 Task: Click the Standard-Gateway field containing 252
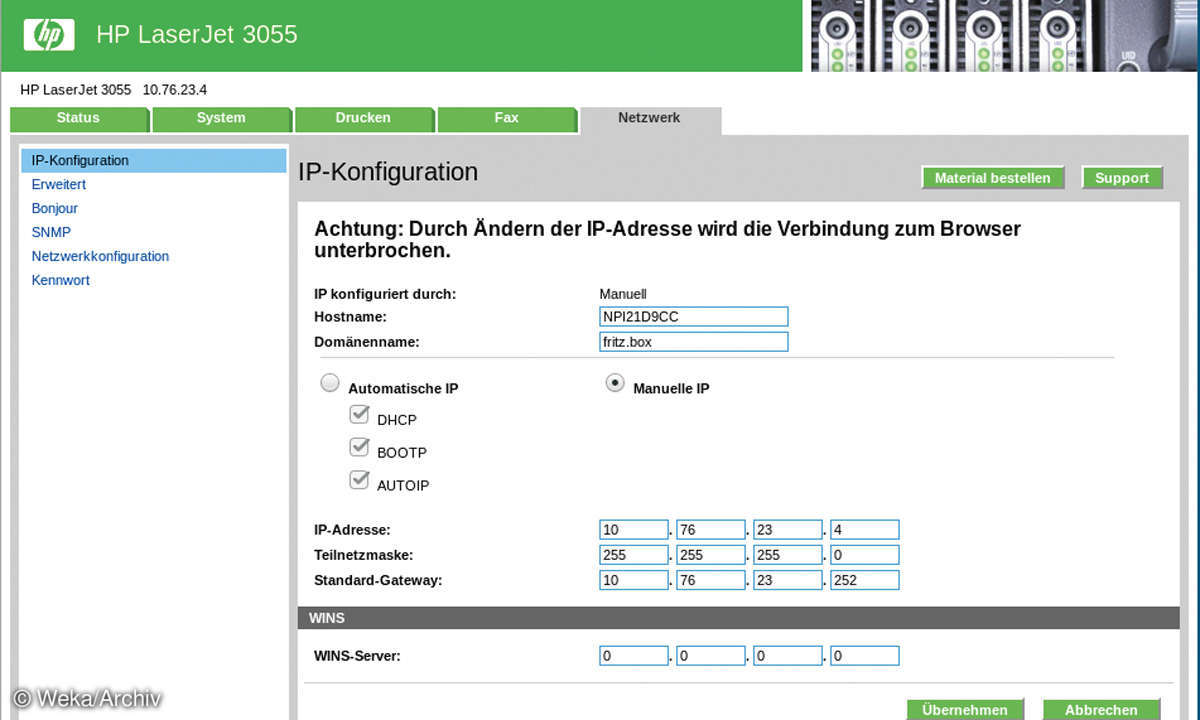(x=864, y=580)
